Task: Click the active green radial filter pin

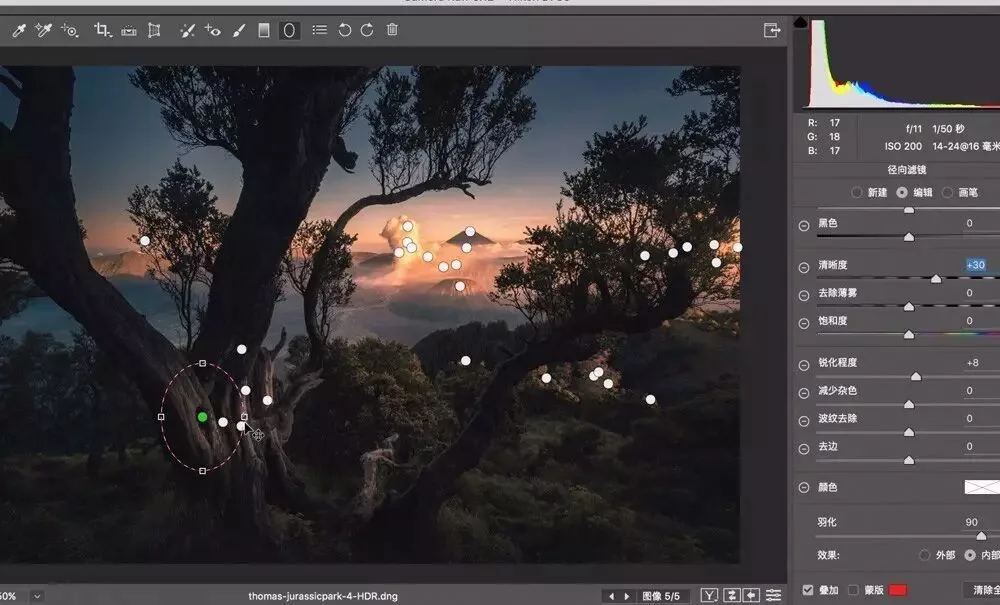Action: (202, 417)
